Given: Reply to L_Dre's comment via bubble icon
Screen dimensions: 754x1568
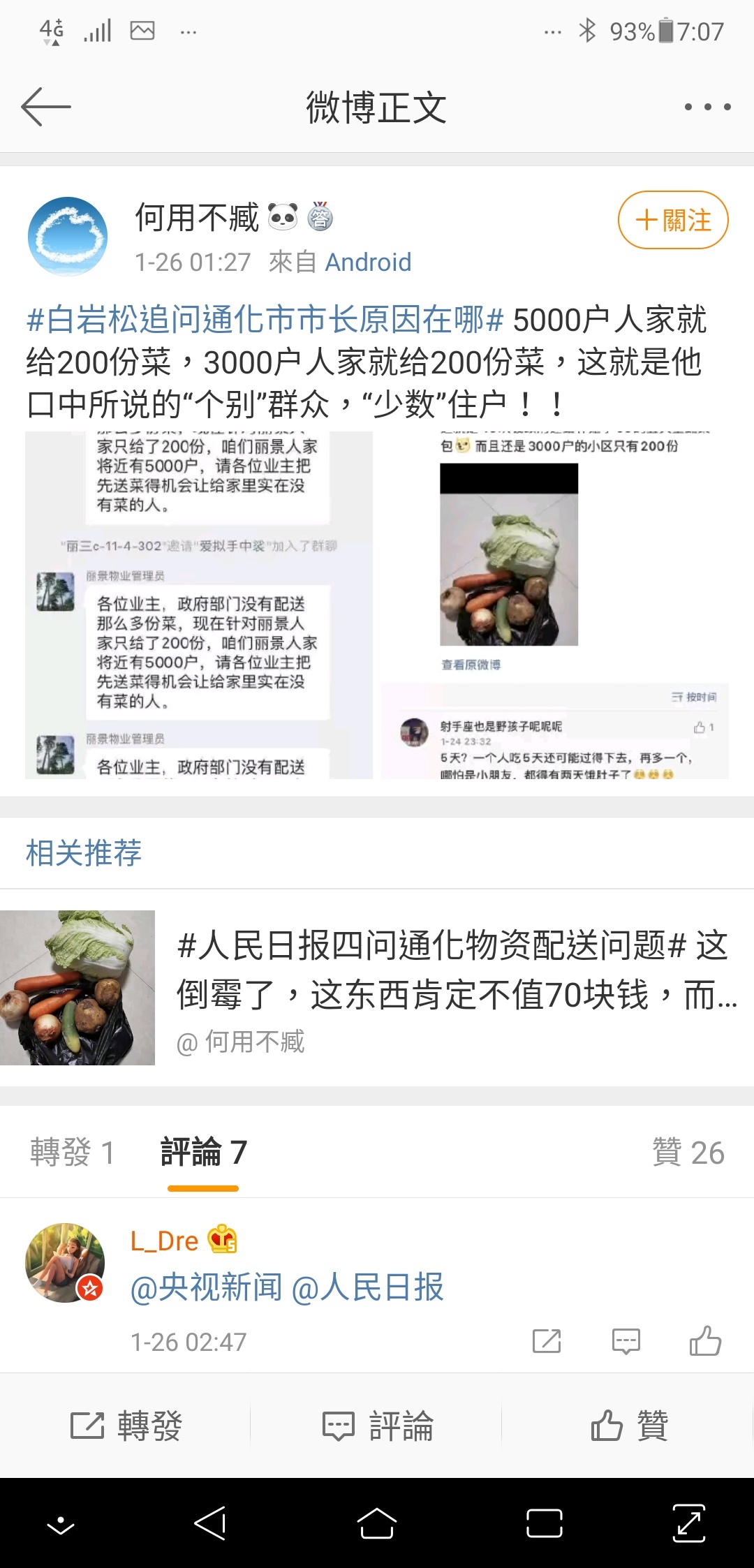Looking at the screenshot, I should (x=626, y=1341).
